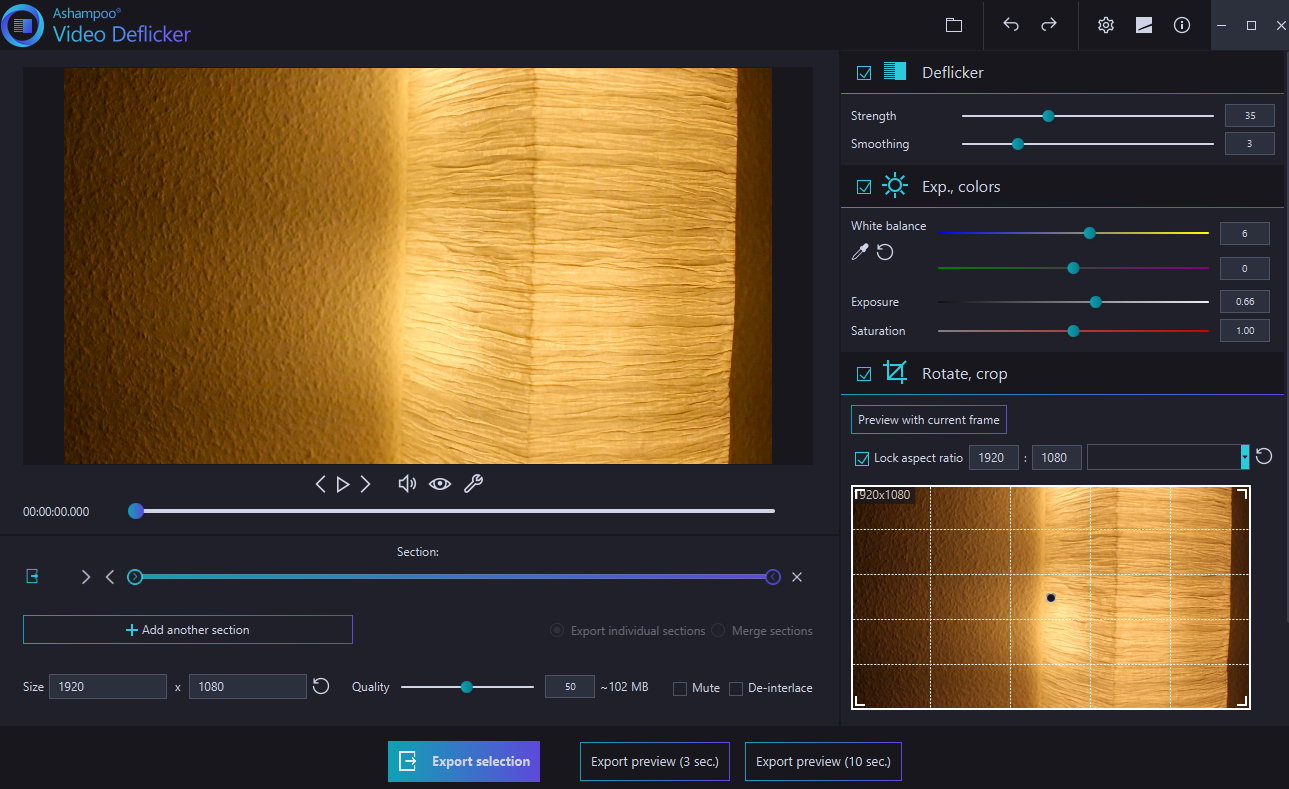Reset white balance with circular arrow
Viewport: 1289px width, 789px height.
885,252
